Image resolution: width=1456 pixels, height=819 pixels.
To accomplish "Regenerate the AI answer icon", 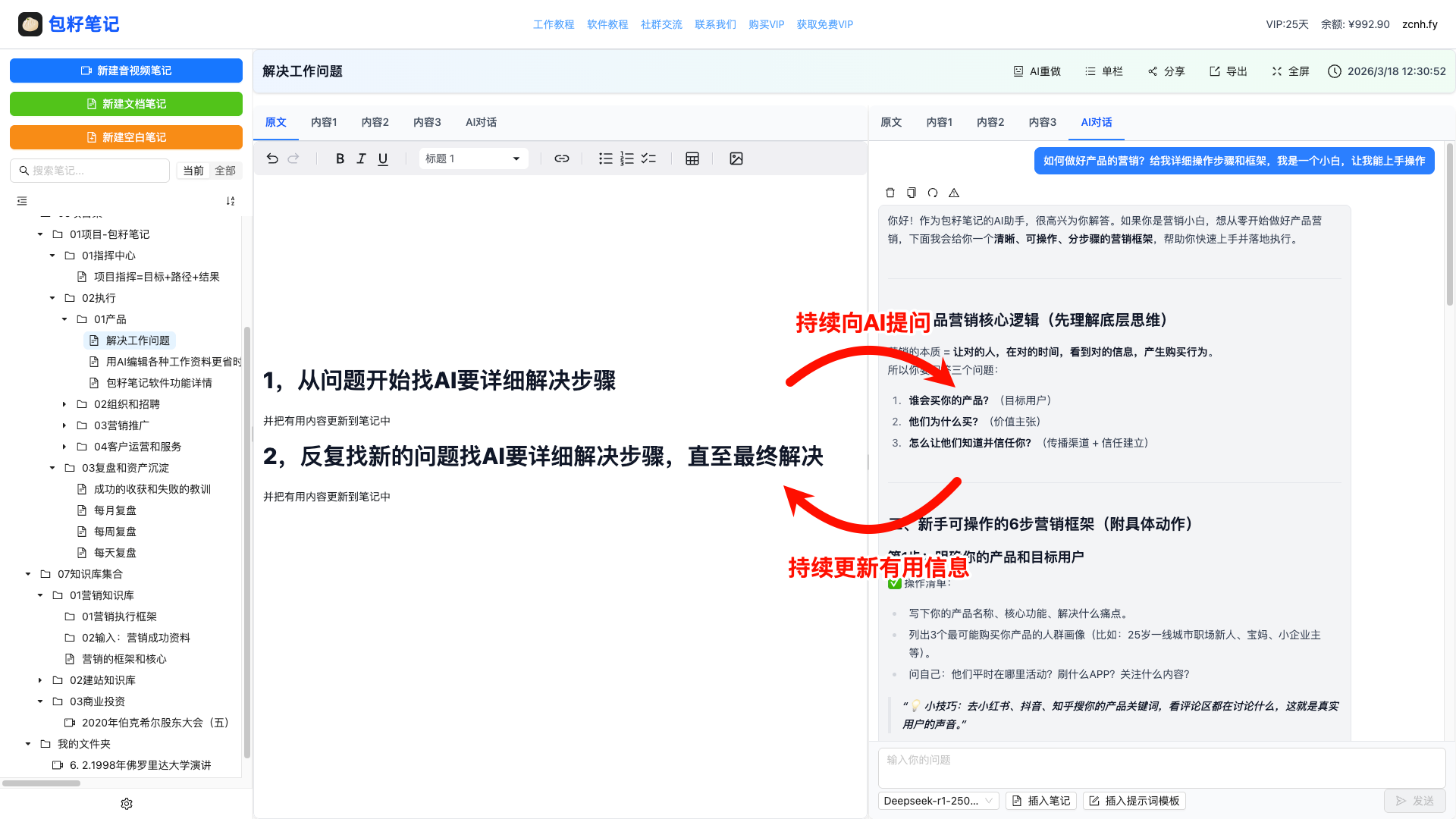I will pos(933,193).
